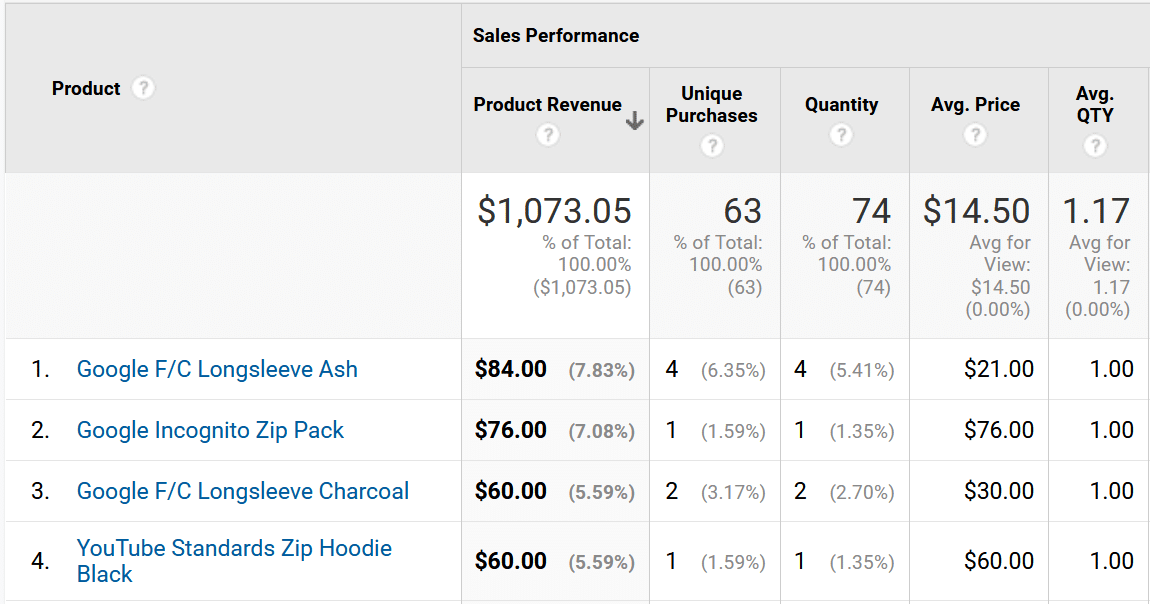Sort by Unique Purchases column header

coord(711,105)
